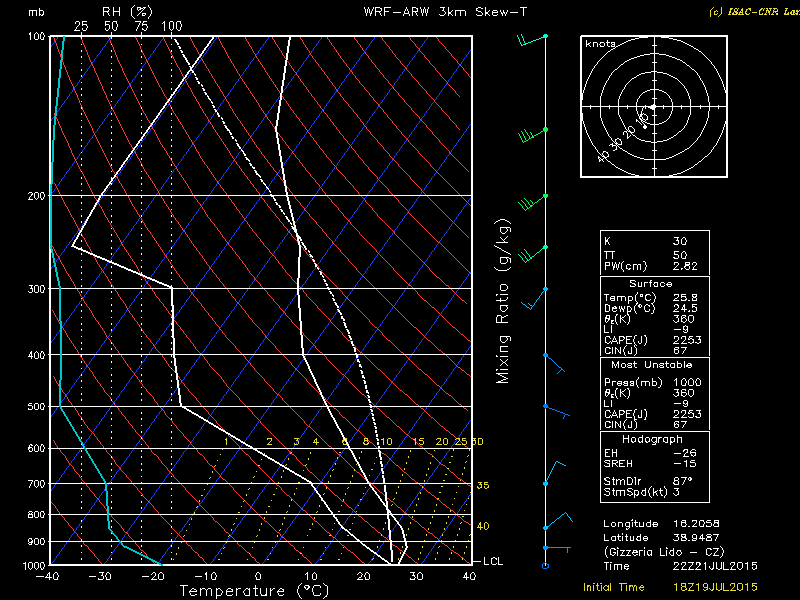Image resolution: width=800 pixels, height=600 pixels.
Task: Click the mb pressure unit label
Action: 36,12
